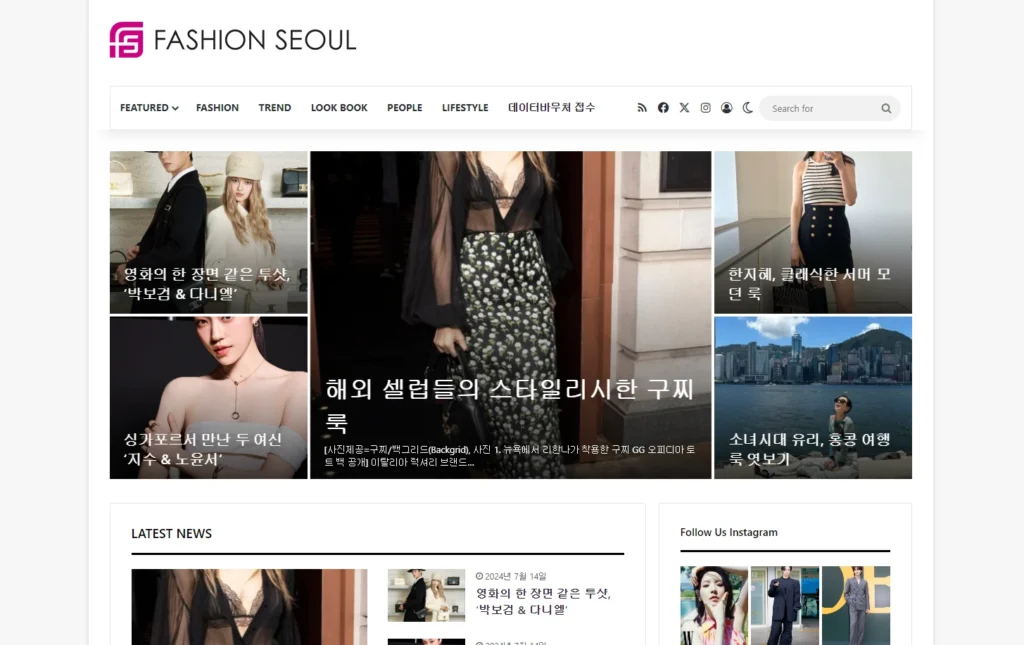Open the LOOK BOOK menu item
1024x645 pixels.
click(x=339, y=108)
